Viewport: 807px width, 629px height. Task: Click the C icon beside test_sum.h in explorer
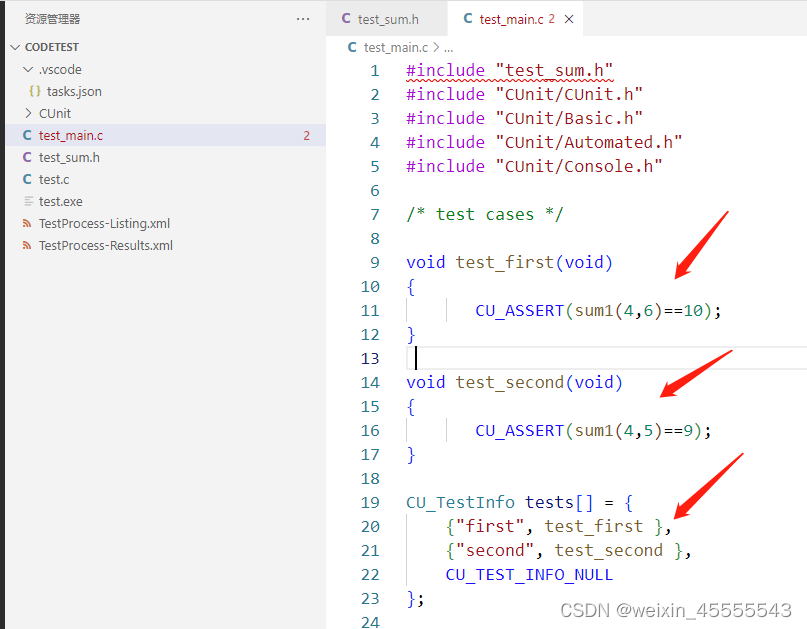[27, 158]
